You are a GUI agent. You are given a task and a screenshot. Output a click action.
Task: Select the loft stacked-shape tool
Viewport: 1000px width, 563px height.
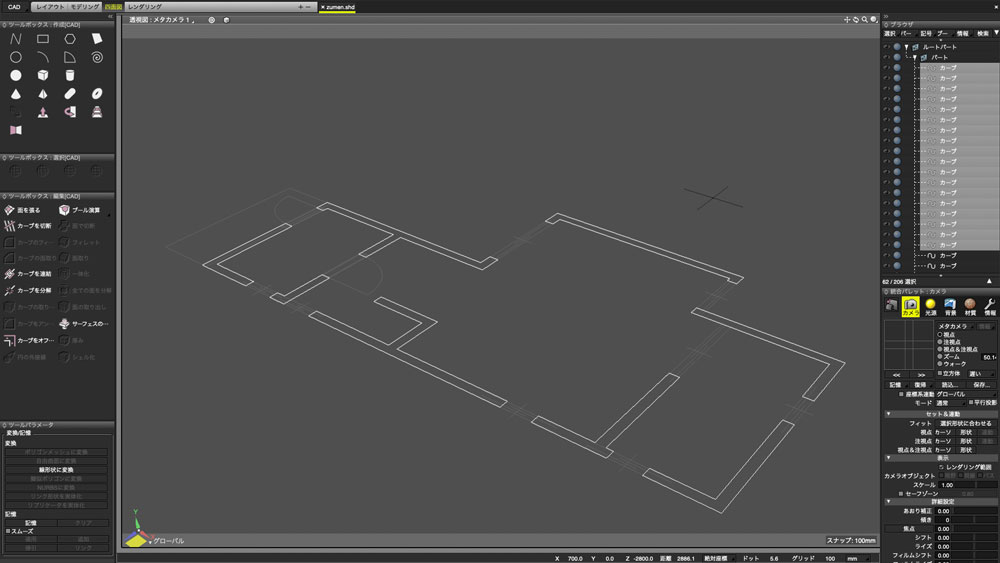[x=97, y=112]
